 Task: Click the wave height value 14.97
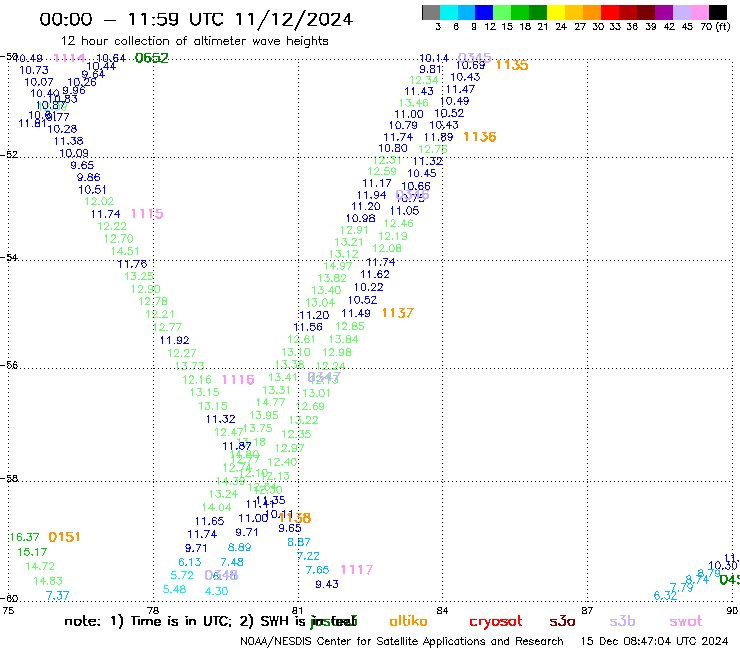pos(338,266)
